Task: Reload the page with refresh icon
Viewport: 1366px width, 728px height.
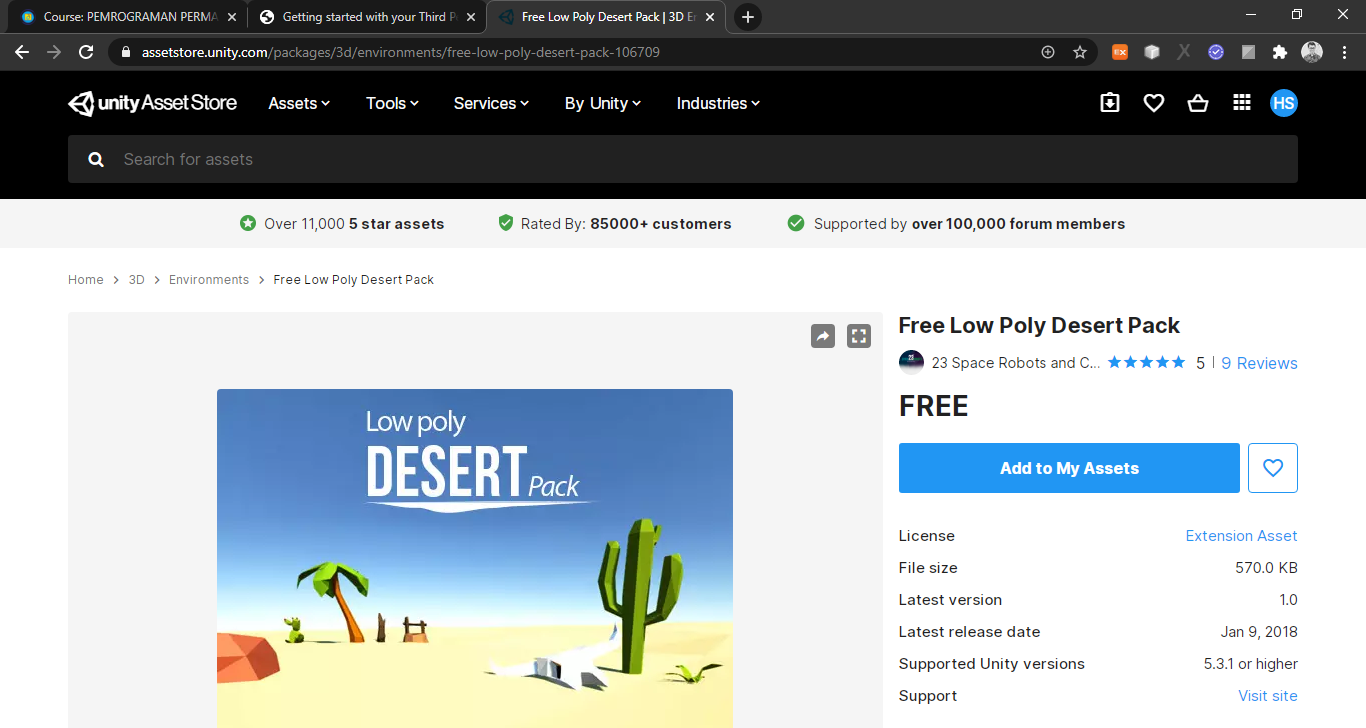Action: [86, 52]
